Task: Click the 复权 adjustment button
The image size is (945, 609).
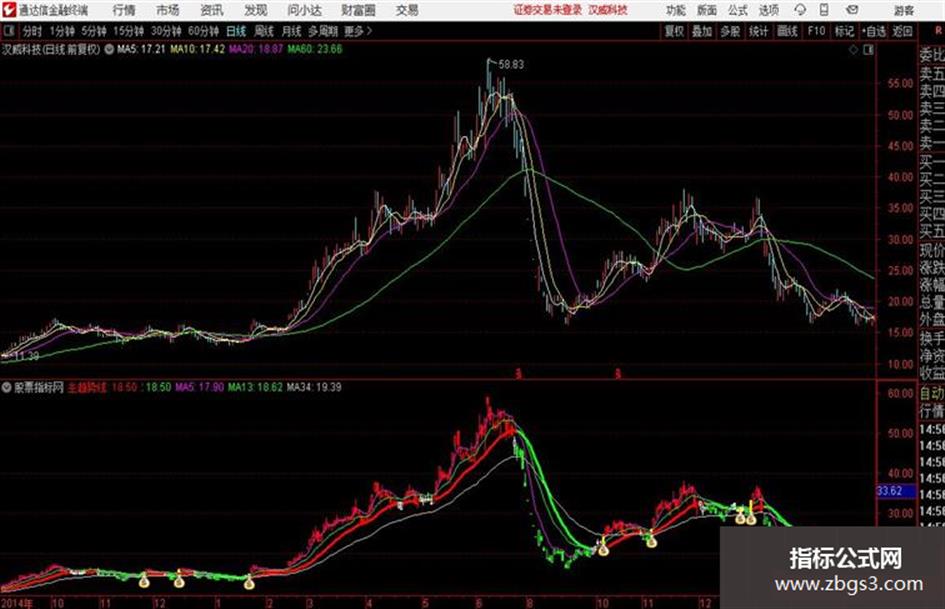Action: (x=674, y=31)
